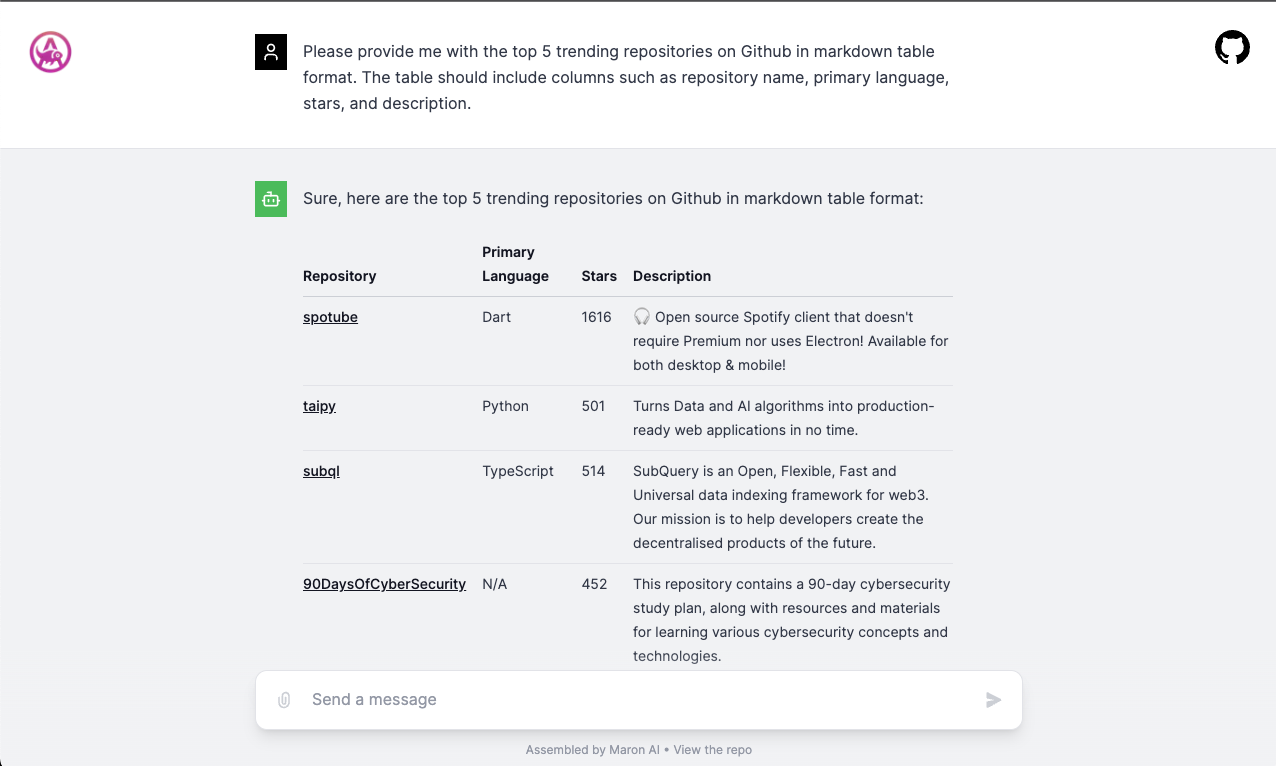Open the 90DaysOfCyberSecurity repository link

coord(384,584)
